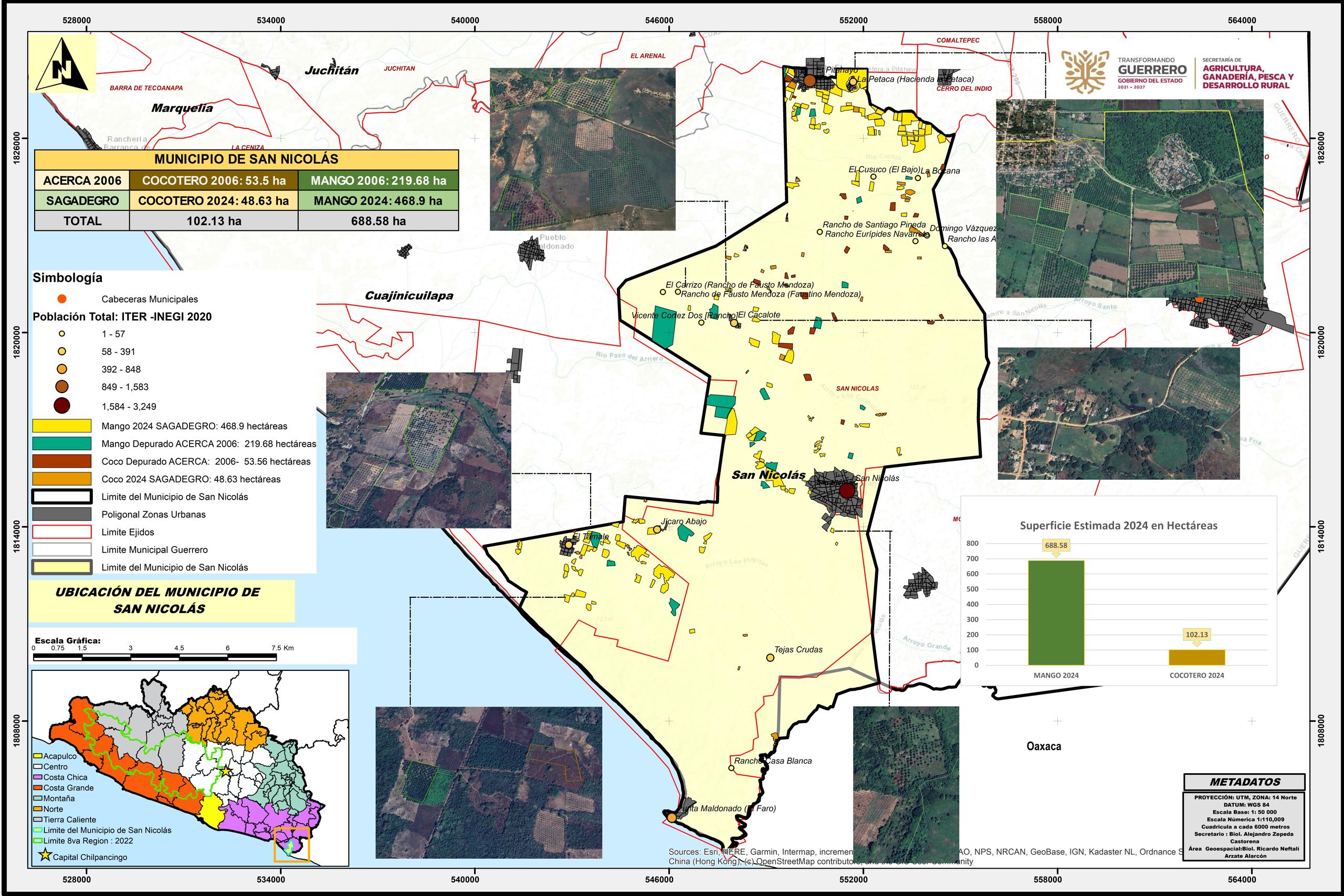Click the 392 - 848 population circle symbol
The height and width of the screenshot is (896, 1344).
[x=62, y=369]
